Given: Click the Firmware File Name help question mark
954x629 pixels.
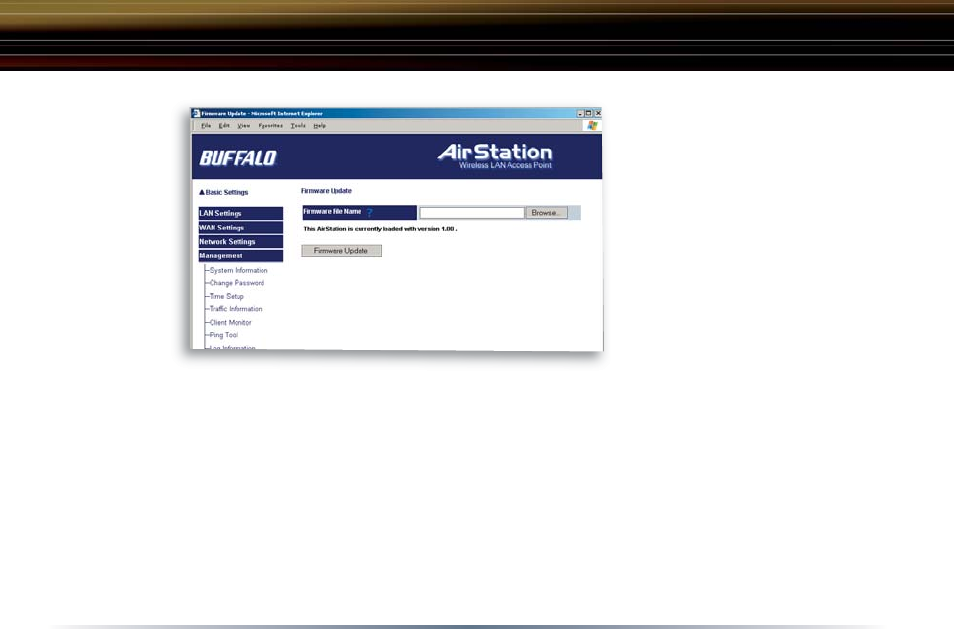Looking at the screenshot, I should coord(369,212).
